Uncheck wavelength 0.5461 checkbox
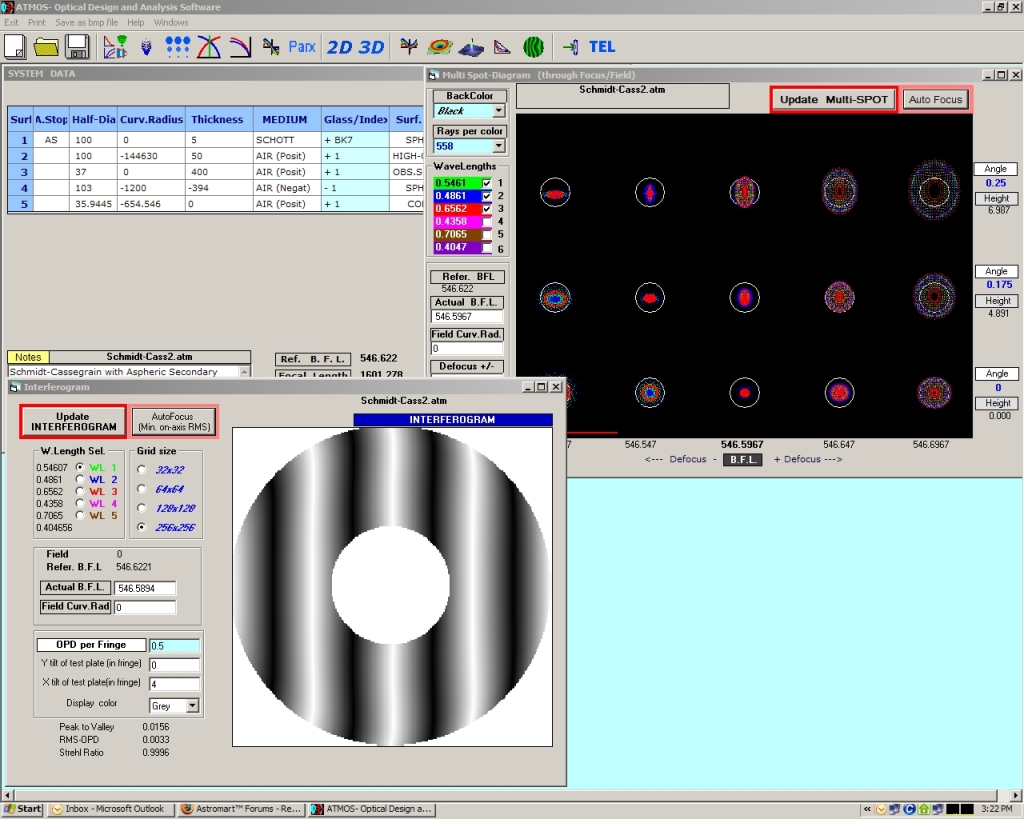Image resolution: width=1024 pixels, height=819 pixels. pyautogui.click(x=487, y=183)
